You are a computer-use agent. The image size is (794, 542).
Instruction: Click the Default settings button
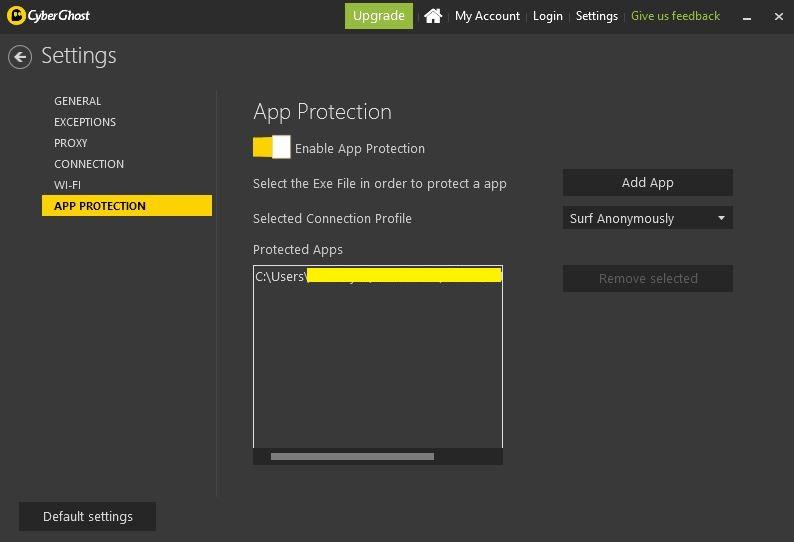(x=88, y=516)
